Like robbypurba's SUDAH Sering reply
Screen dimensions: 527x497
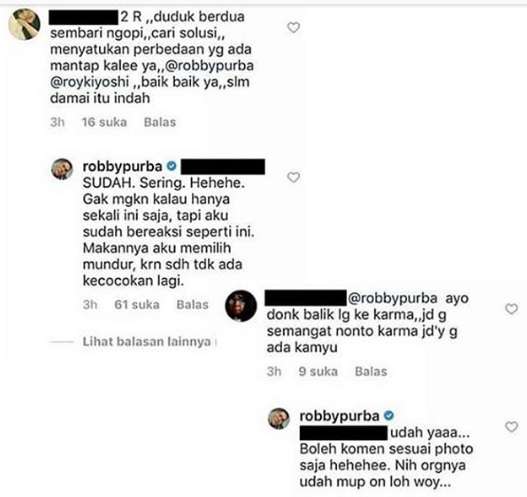293,177
